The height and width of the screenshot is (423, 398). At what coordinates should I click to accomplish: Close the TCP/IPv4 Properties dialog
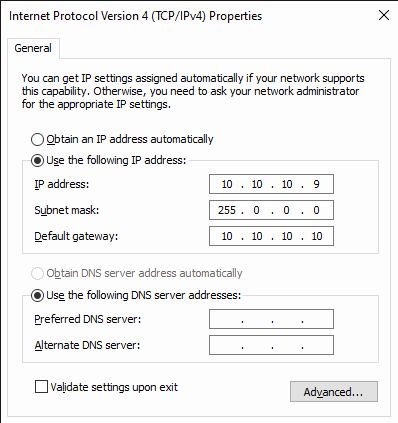[384, 15]
